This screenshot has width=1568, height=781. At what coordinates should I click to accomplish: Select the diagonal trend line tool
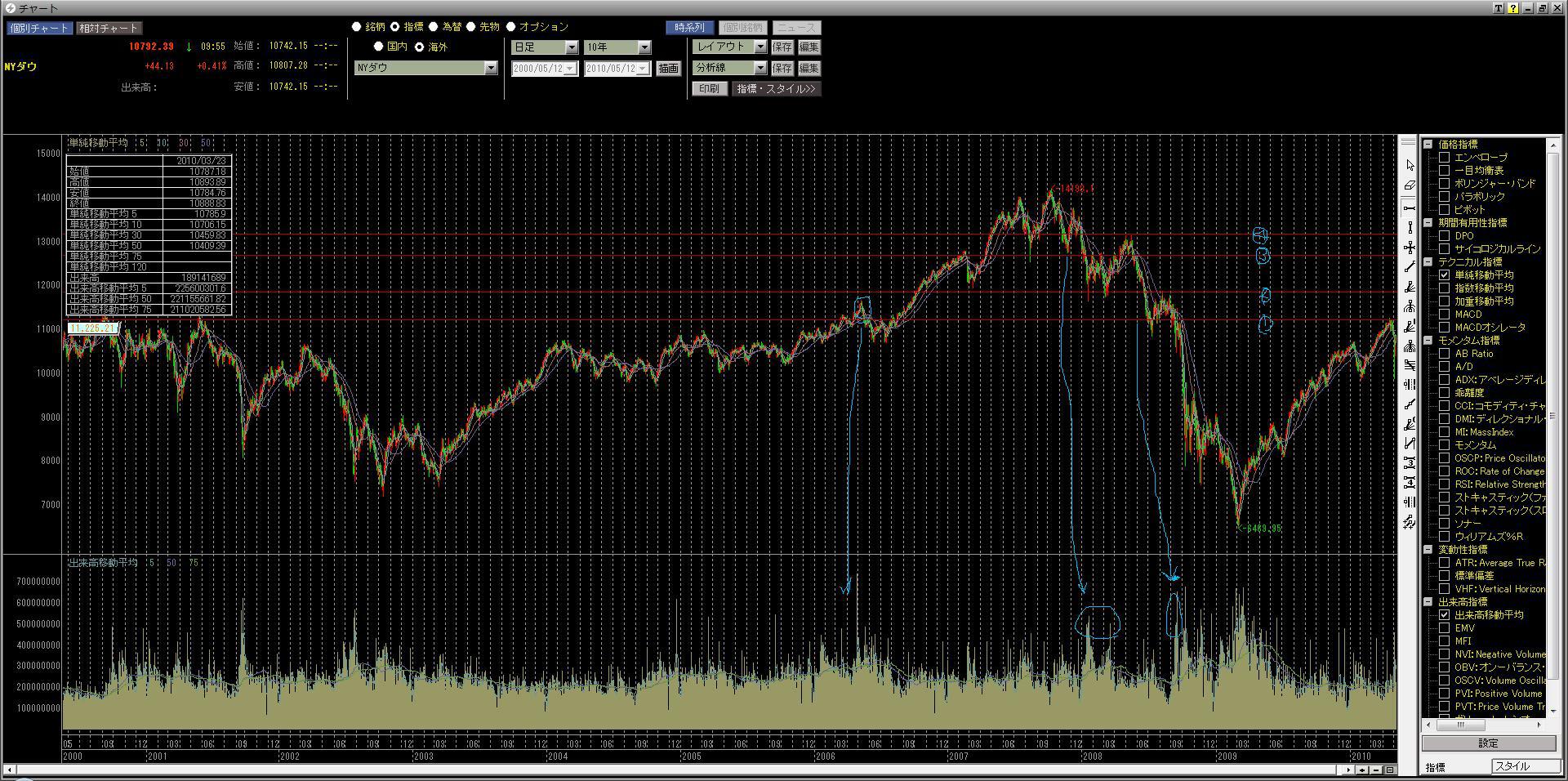click(1410, 267)
